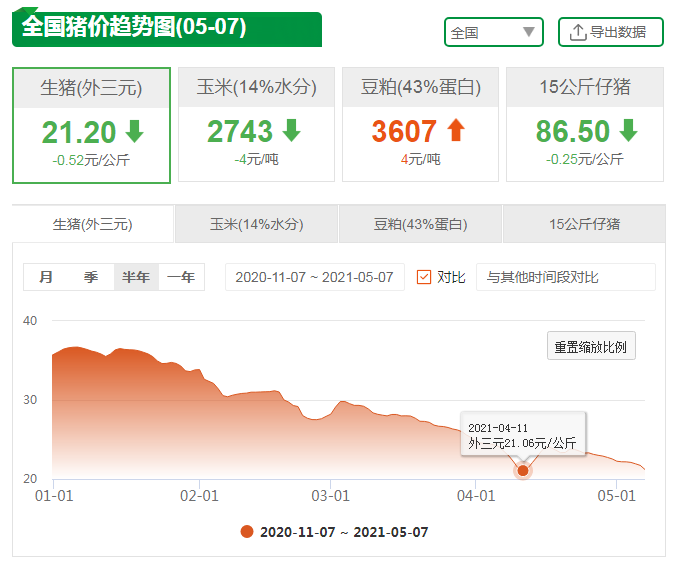This screenshot has height=569, width=674.
Task: Open the 2020-11-07 ~ 2021-05-07 date range field
Action: point(315,277)
